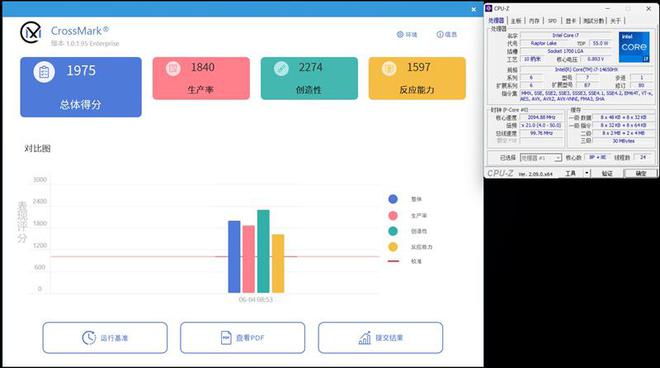Click the pink productivity bar in chart
Screen dimensions: 660x368
[x=248, y=259]
